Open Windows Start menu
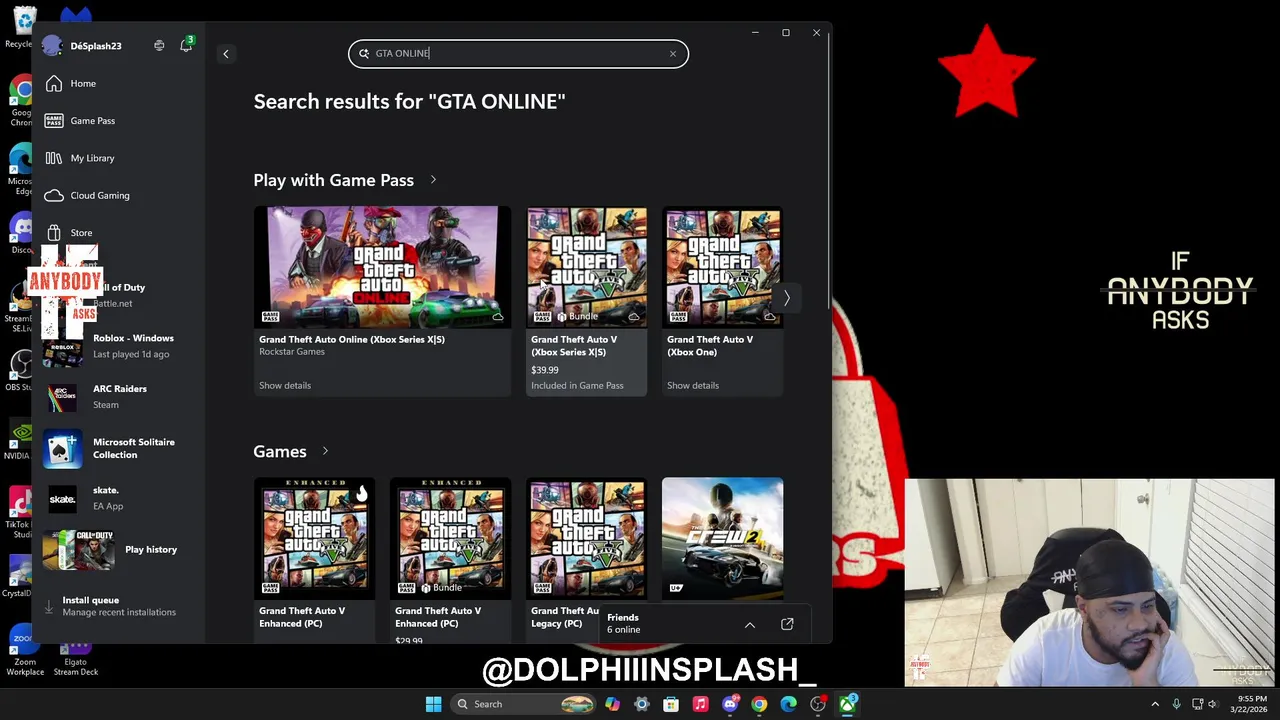 point(433,704)
